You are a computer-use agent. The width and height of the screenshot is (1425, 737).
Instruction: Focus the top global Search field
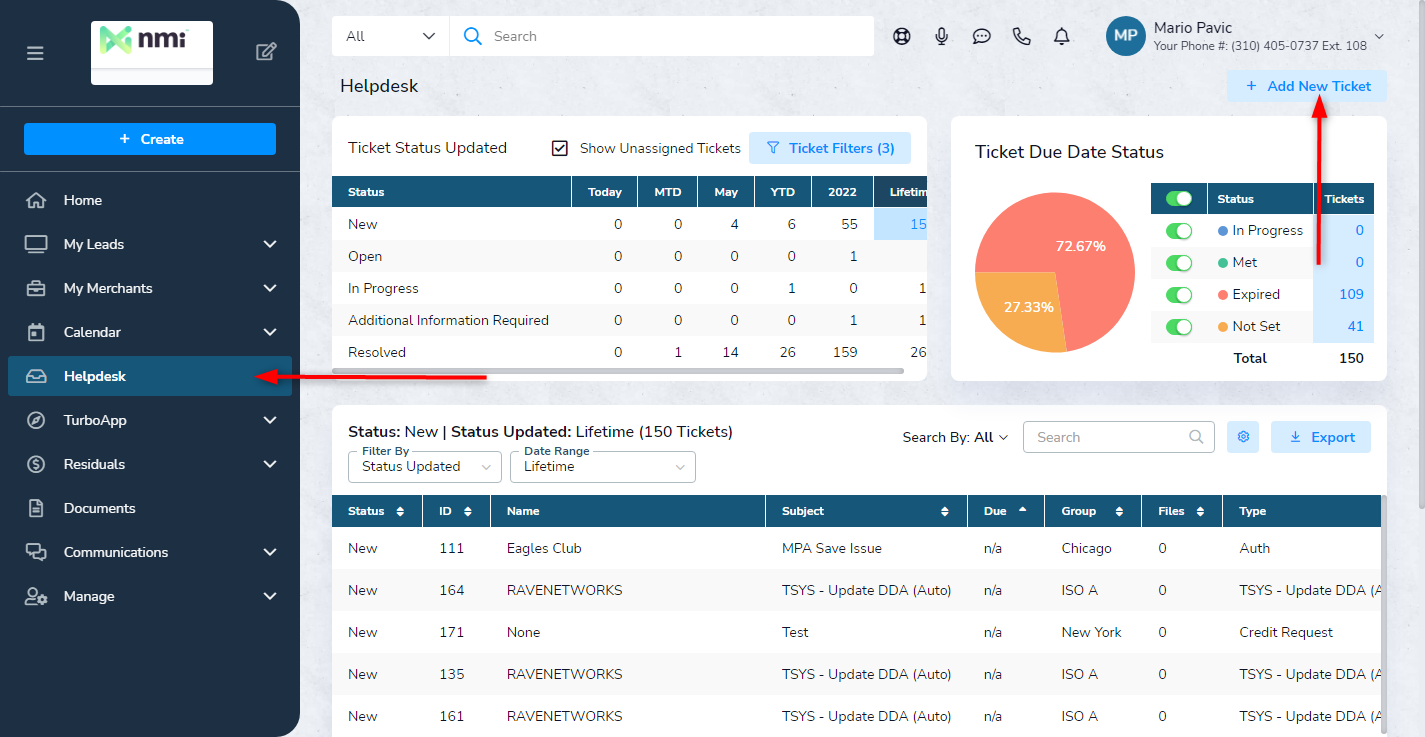pyautogui.click(x=662, y=36)
